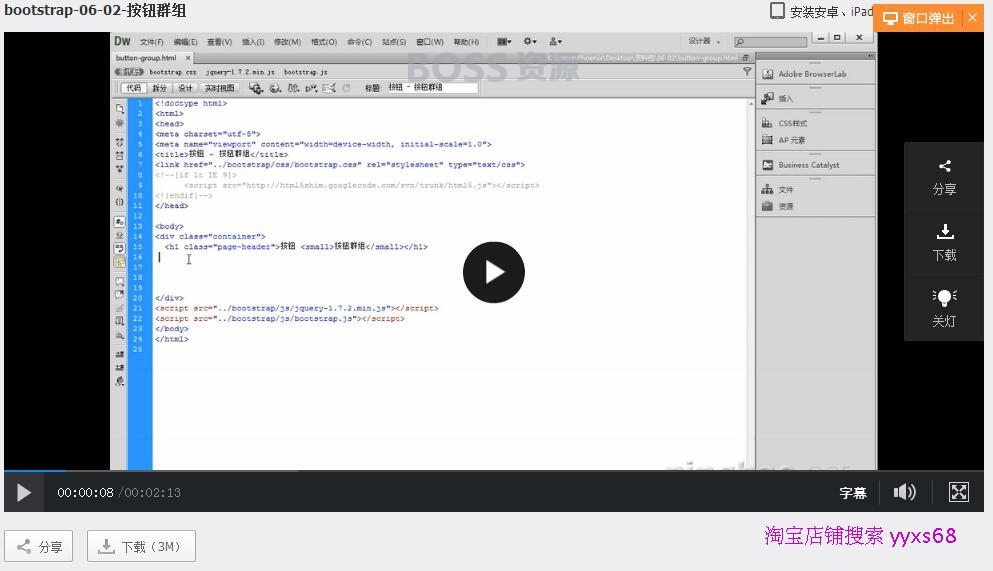
Task: Click the code editor scroll up arrow
Action: click(750, 103)
